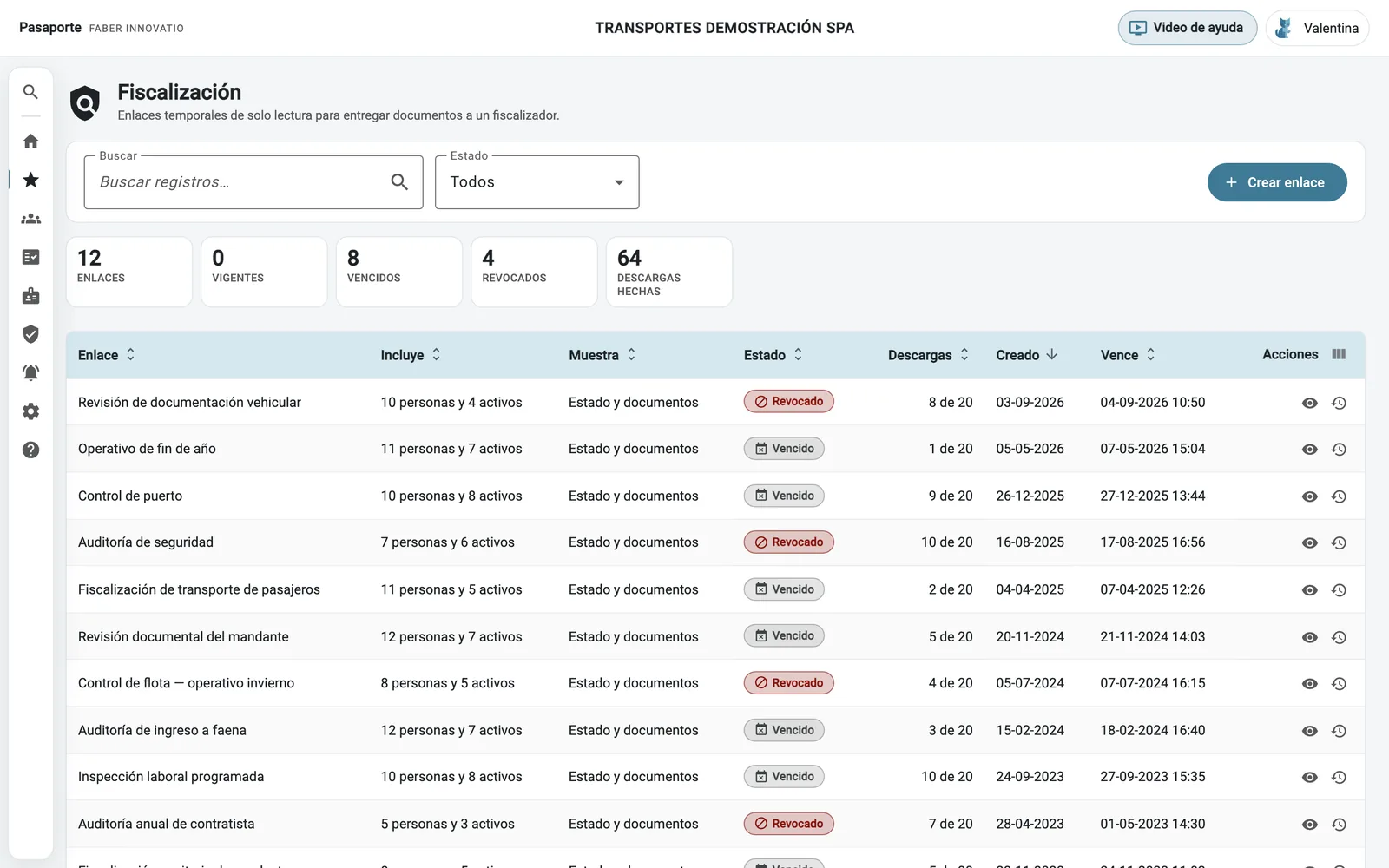1389x868 pixels.
Task: Click eye icon for Control de puerto
Action: 1309,496
